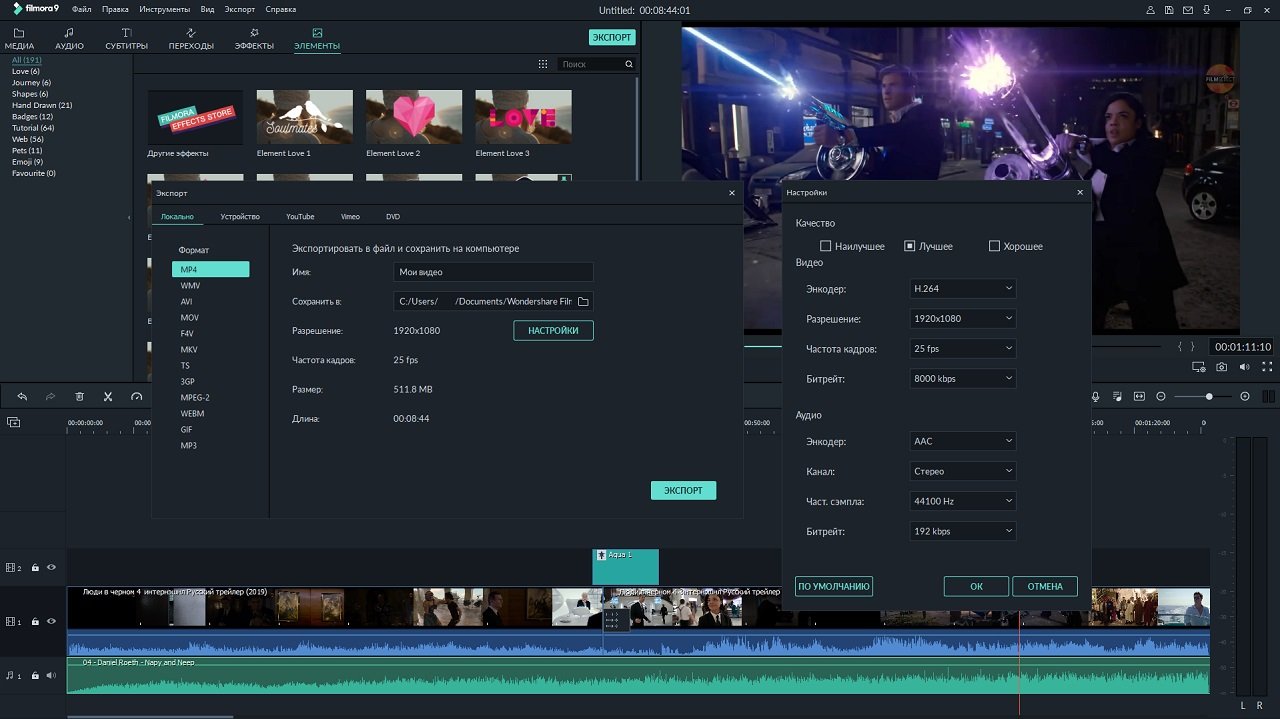The width and height of the screenshot is (1280, 719).
Task: Open the speed gauge tool
Action: point(137,397)
